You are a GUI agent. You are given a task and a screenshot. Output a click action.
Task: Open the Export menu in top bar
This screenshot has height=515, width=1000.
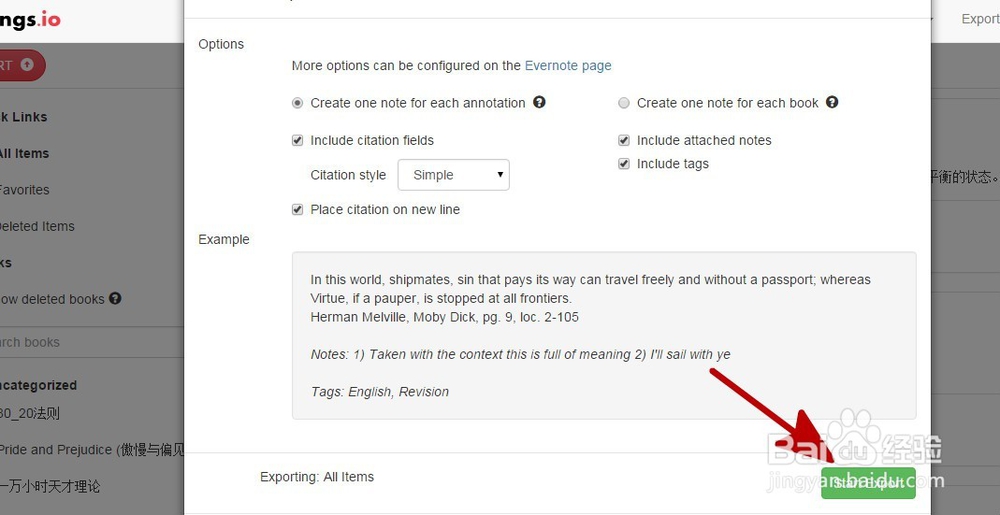point(979,18)
